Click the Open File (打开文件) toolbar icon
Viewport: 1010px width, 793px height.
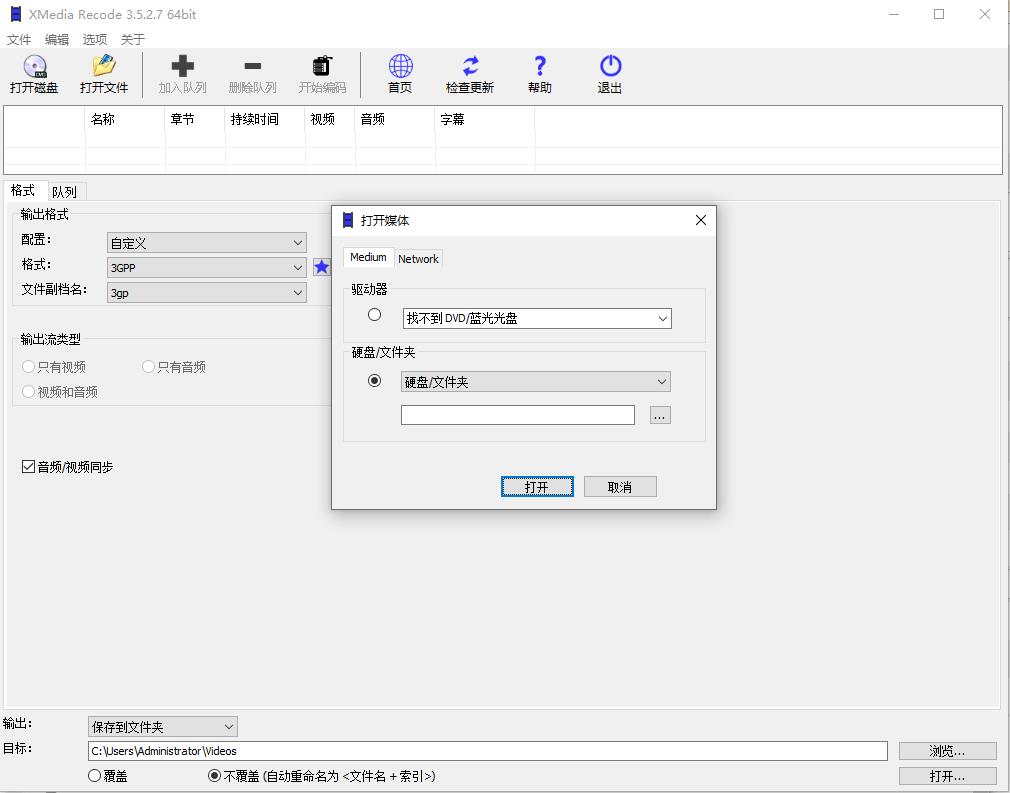[104, 66]
